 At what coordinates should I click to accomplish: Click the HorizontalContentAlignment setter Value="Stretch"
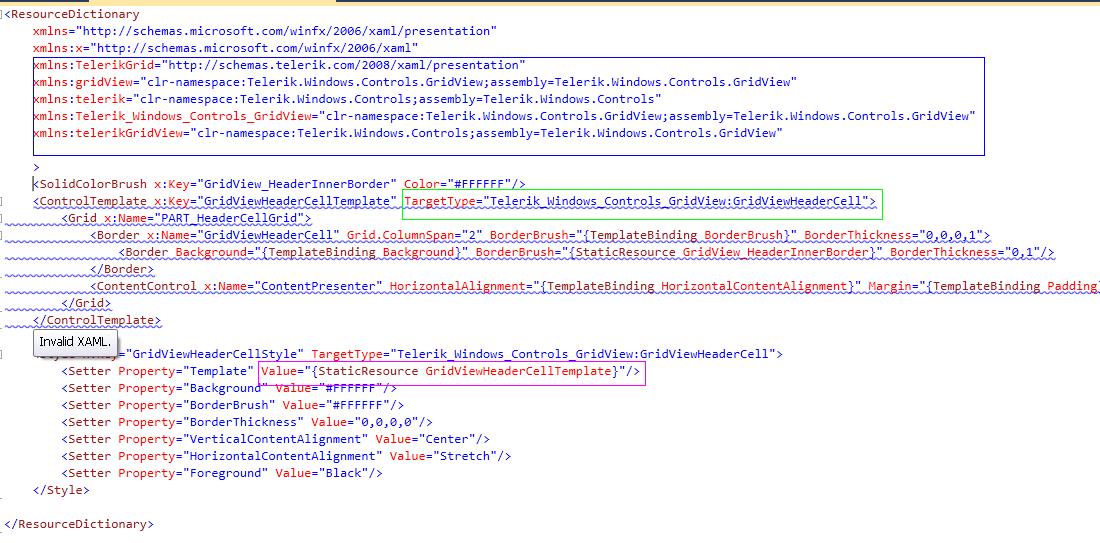pos(443,456)
